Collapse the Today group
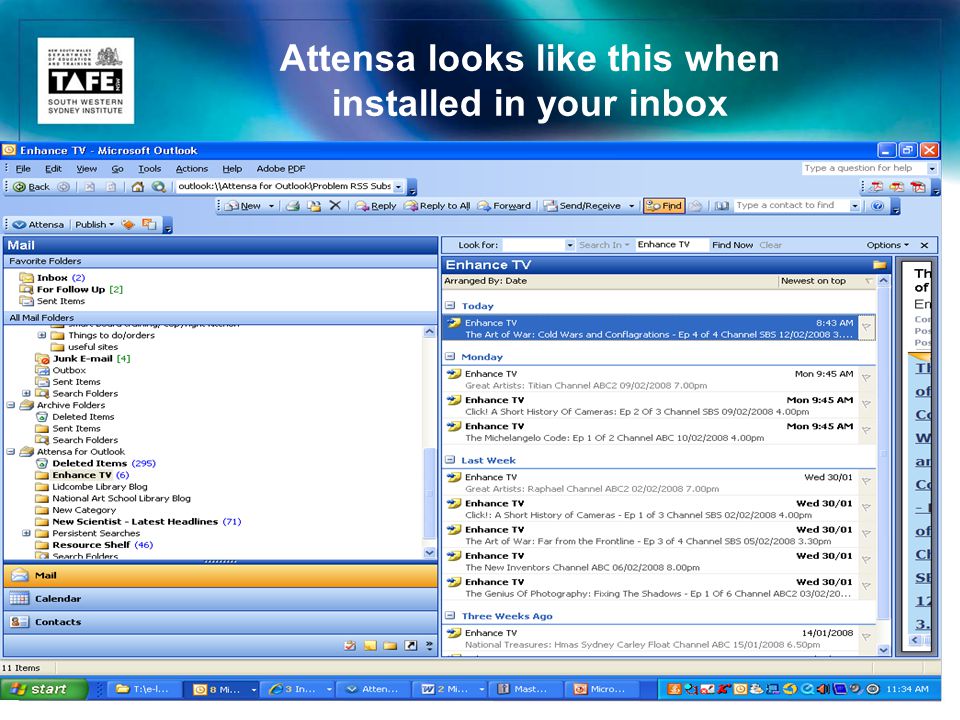Image resolution: width=960 pixels, height=720 pixels. click(450, 306)
